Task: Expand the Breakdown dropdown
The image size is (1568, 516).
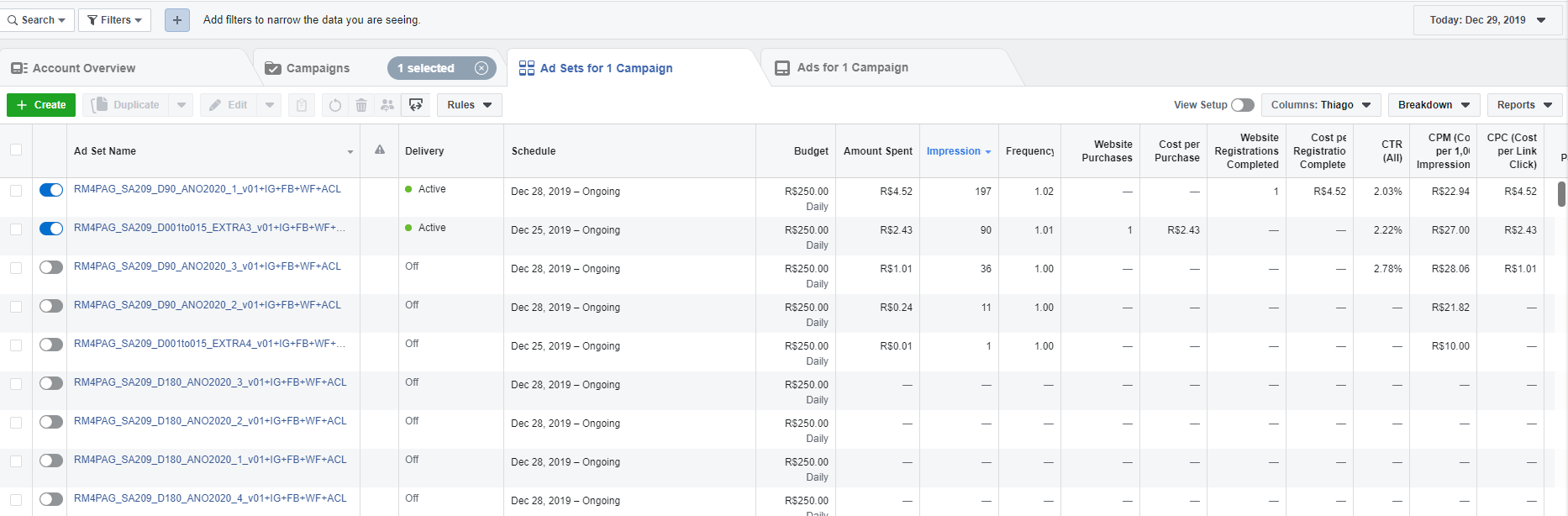Action: [1433, 105]
